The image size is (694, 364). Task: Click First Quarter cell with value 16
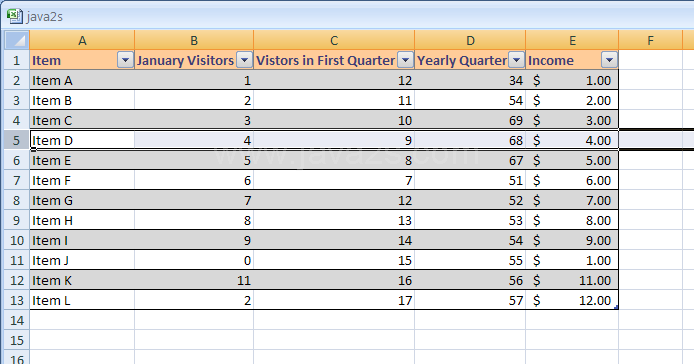334,280
